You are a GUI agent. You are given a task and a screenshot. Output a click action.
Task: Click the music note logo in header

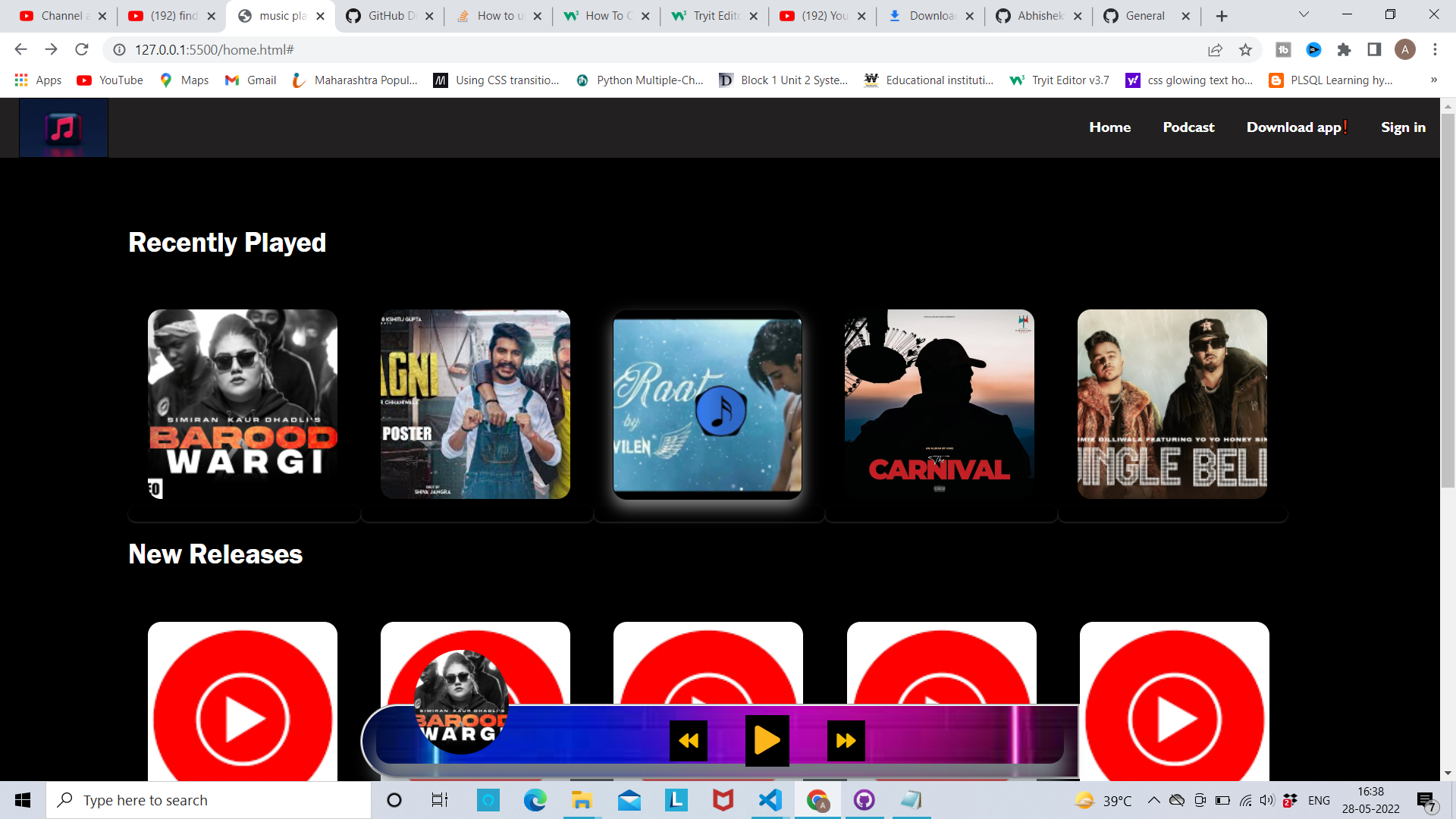pyautogui.click(x=64, y=127)
